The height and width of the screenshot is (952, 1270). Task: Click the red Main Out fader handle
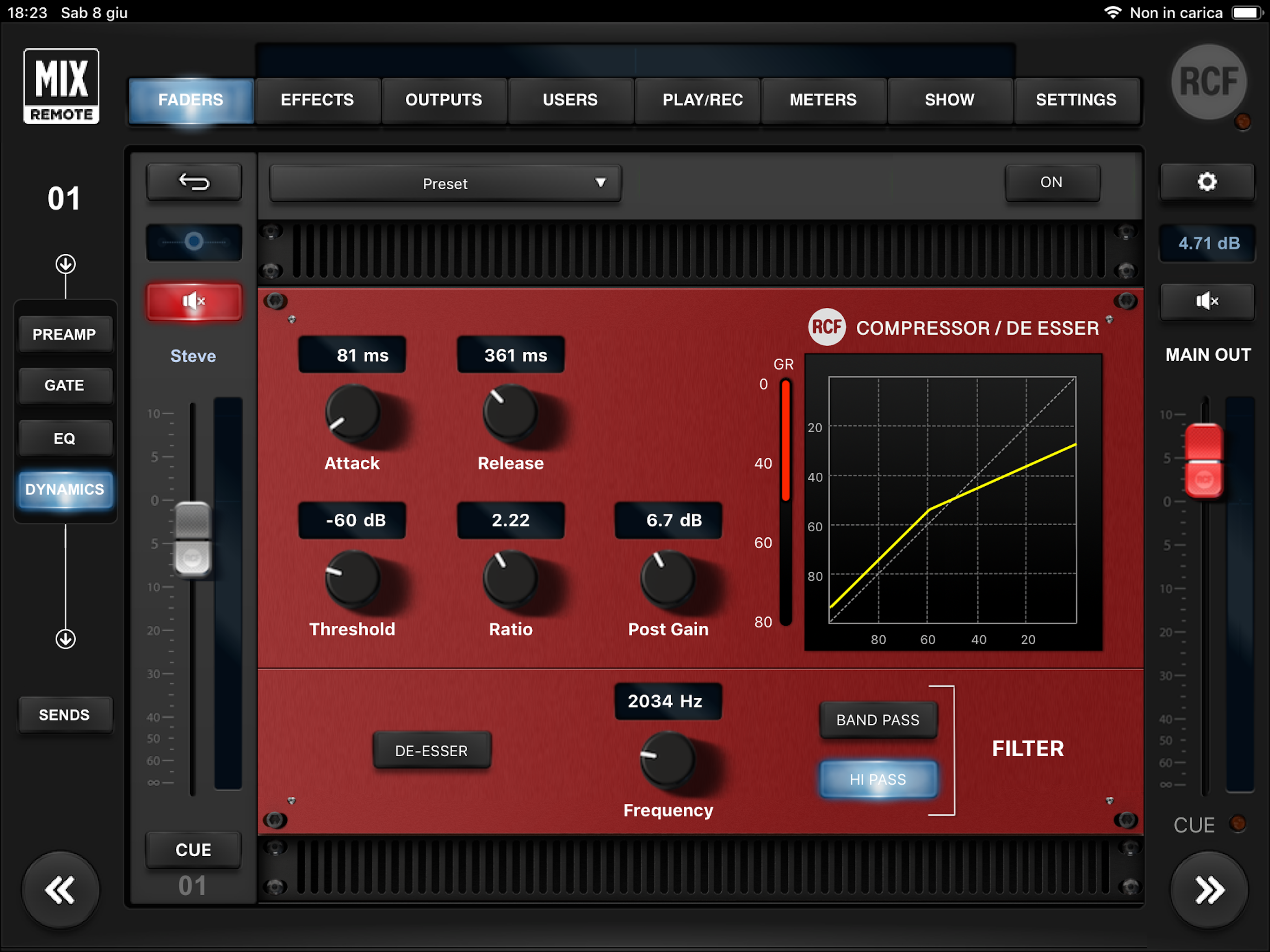point(1204,461)
